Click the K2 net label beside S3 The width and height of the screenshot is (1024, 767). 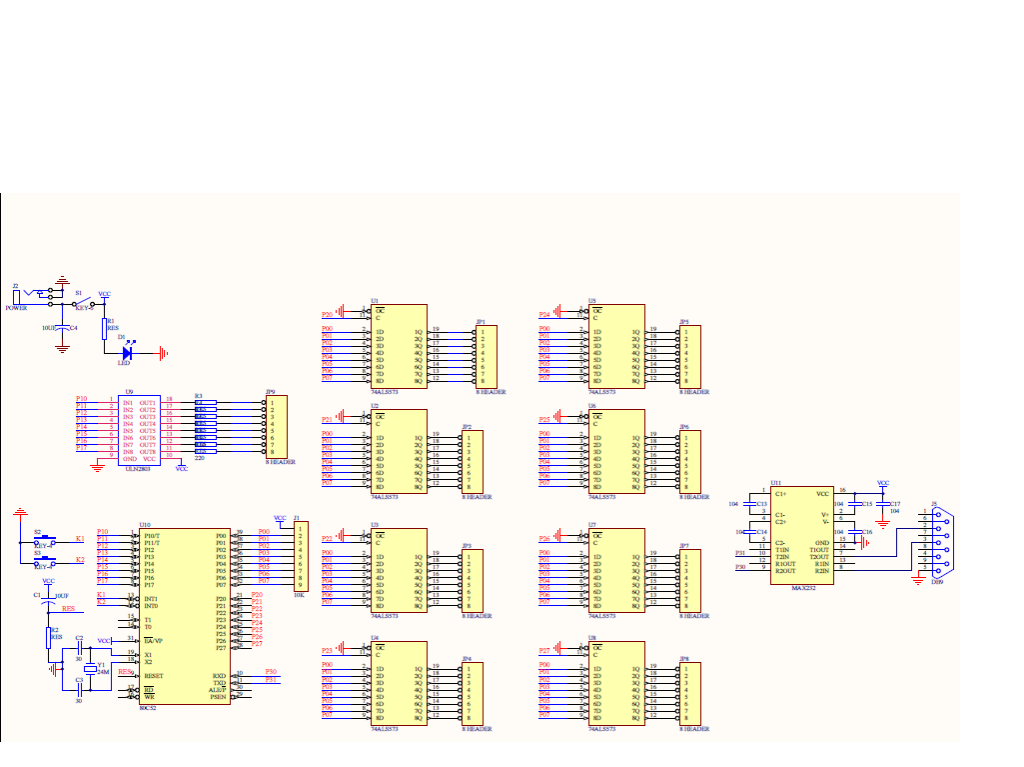(x=80, y=560)
